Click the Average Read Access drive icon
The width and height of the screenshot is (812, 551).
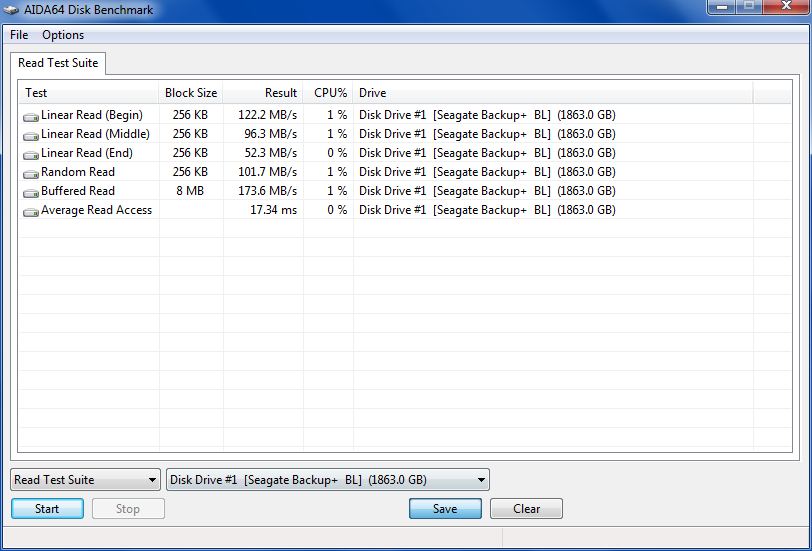pyautogui.click(x=31, y=211)
